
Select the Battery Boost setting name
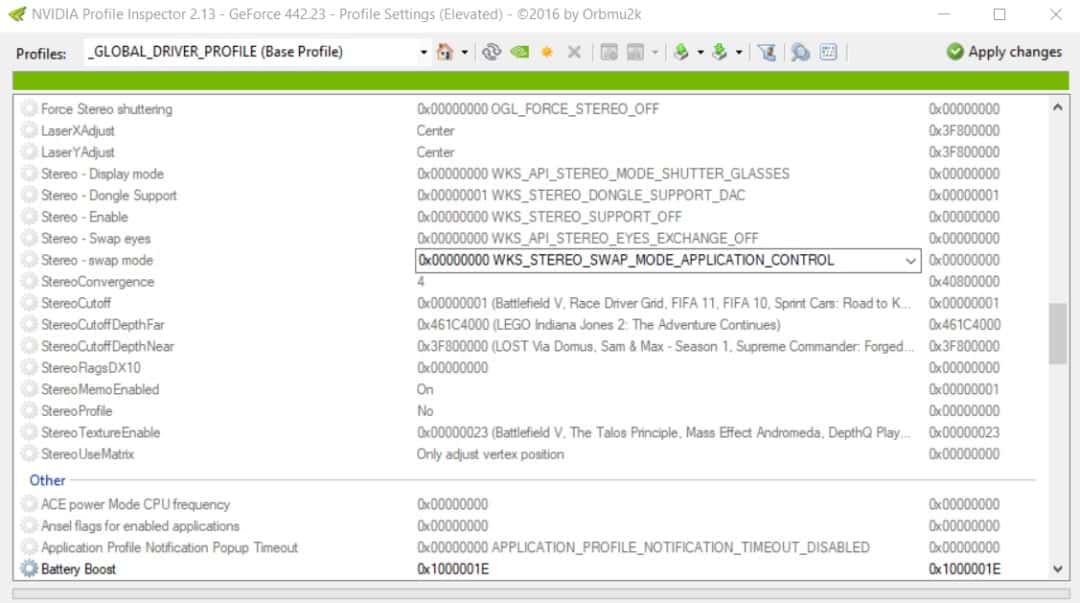(x=79, y=569)
